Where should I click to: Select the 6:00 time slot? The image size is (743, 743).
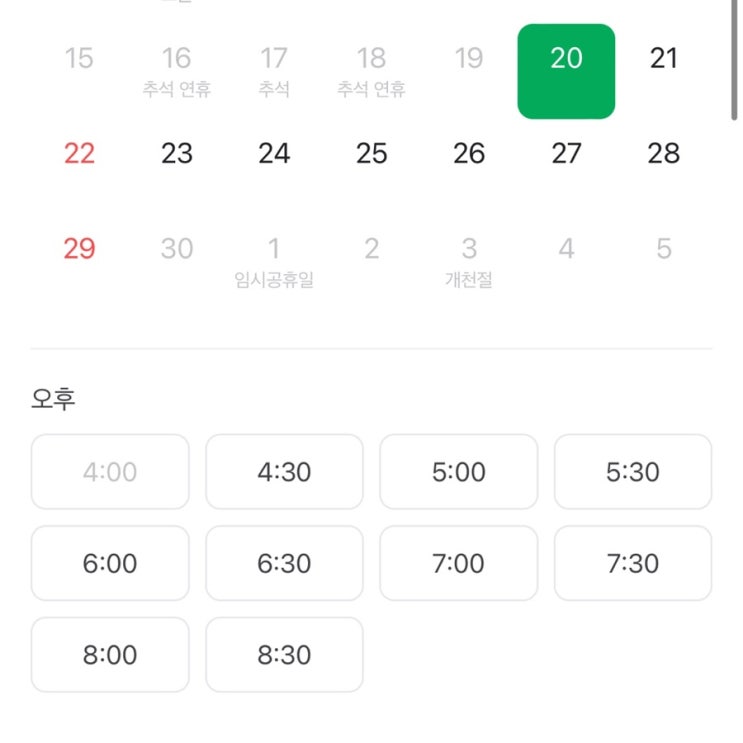tap(110, 563)
